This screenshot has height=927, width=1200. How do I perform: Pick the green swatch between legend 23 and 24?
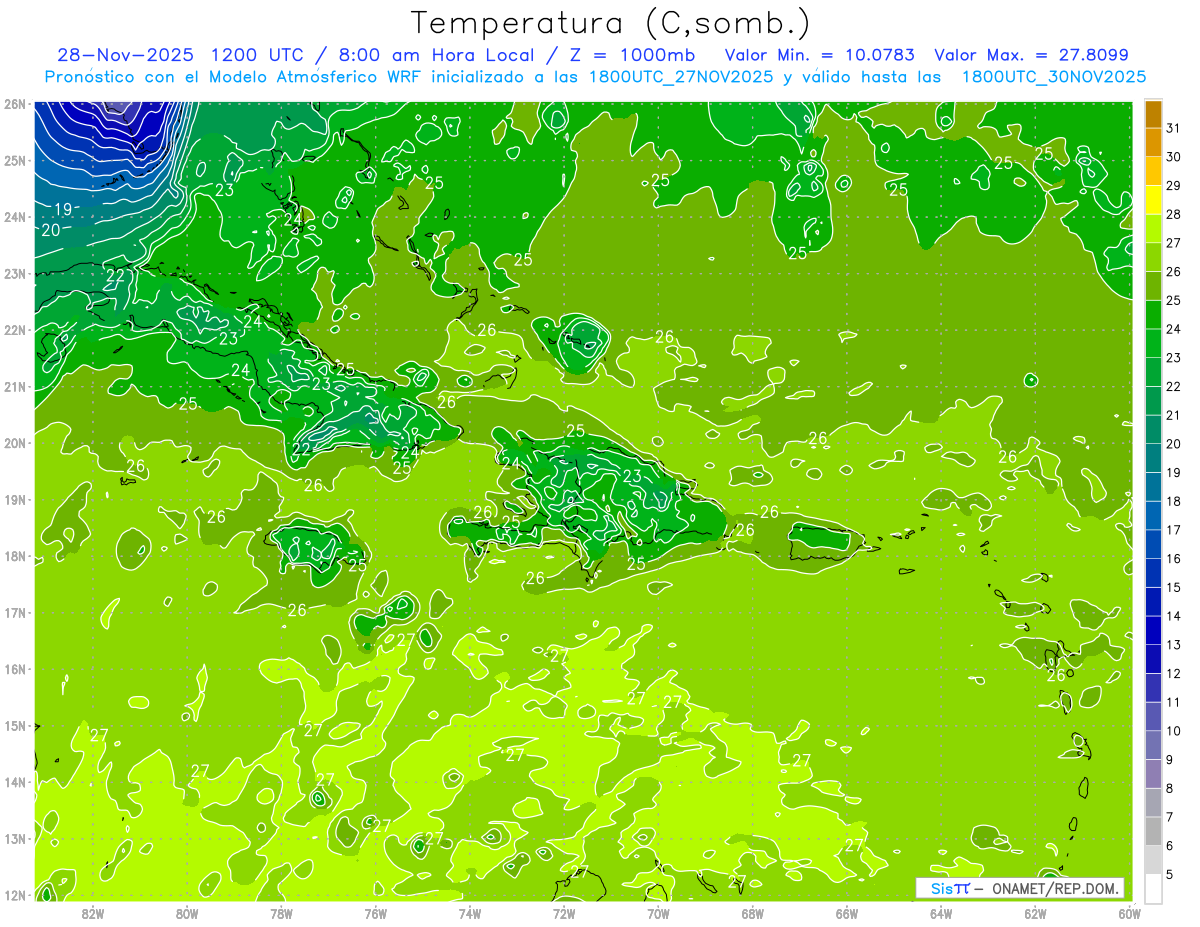(x=1153, y=343)
